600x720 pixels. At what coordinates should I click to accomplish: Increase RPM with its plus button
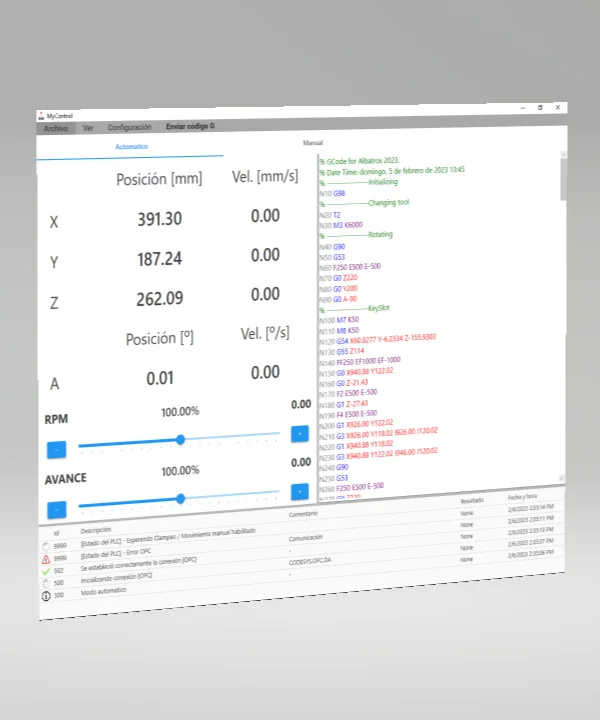[300, 434]
